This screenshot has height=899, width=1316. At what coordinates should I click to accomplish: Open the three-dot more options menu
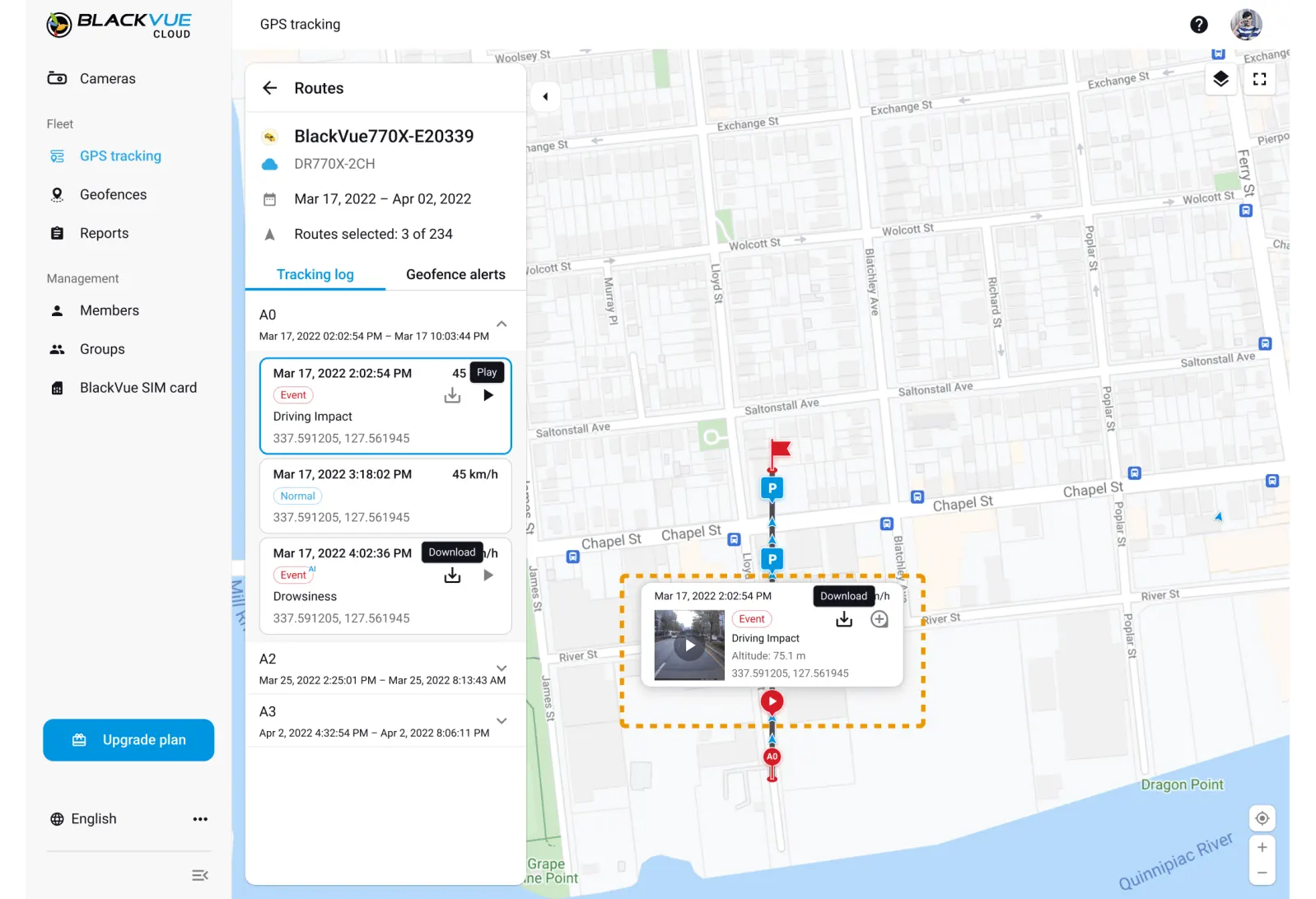pos(200,819)
